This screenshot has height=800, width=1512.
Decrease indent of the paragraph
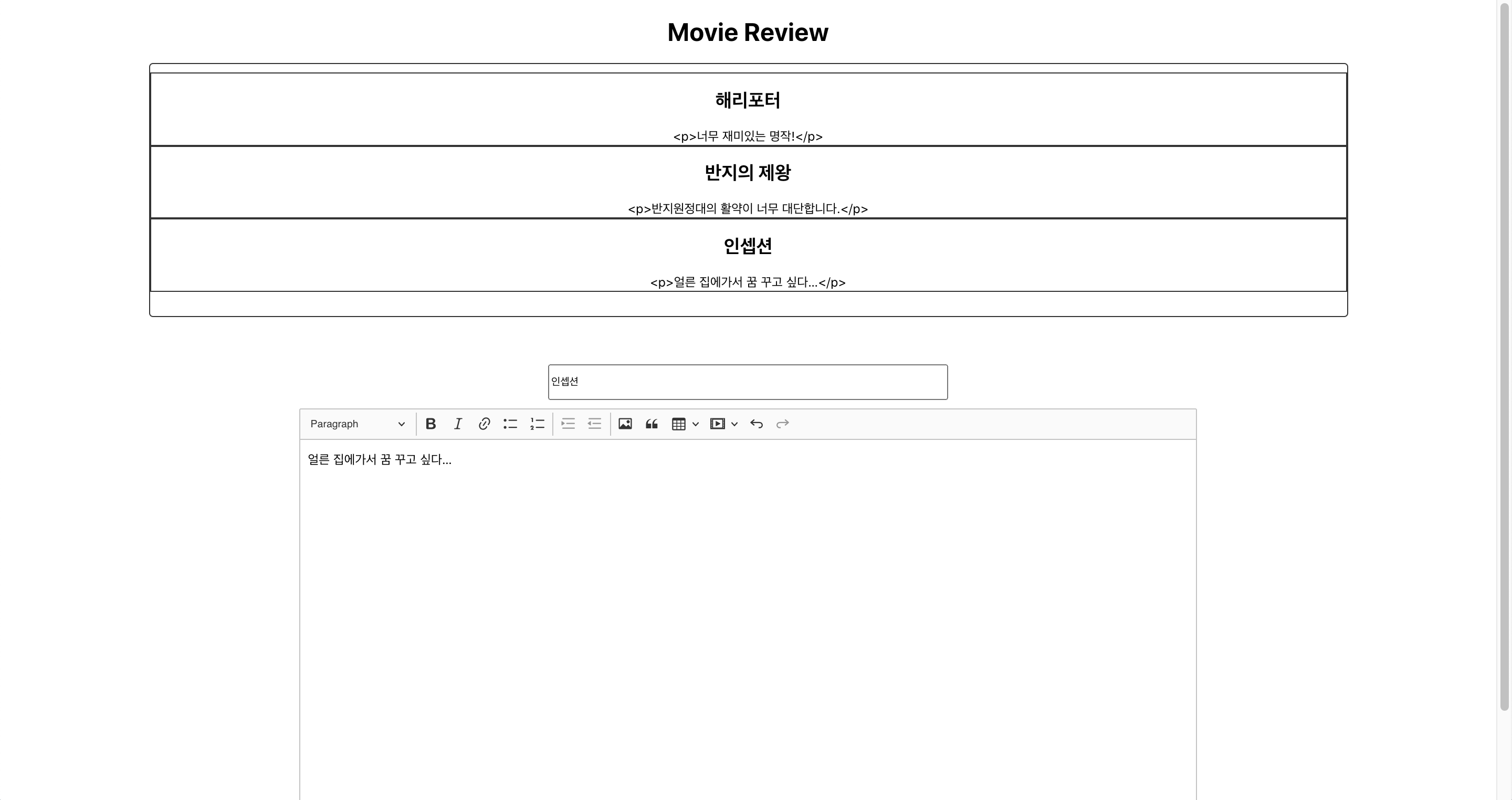click(593, 423)
